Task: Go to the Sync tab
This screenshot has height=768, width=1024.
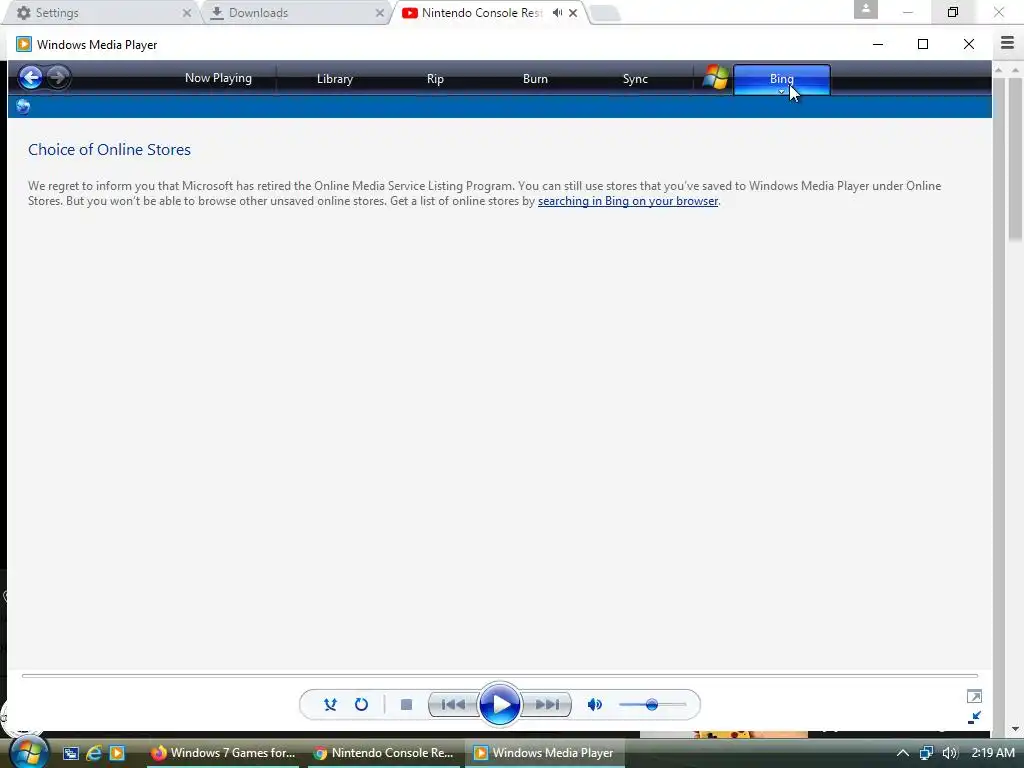Action: click(x=635, y=78)
